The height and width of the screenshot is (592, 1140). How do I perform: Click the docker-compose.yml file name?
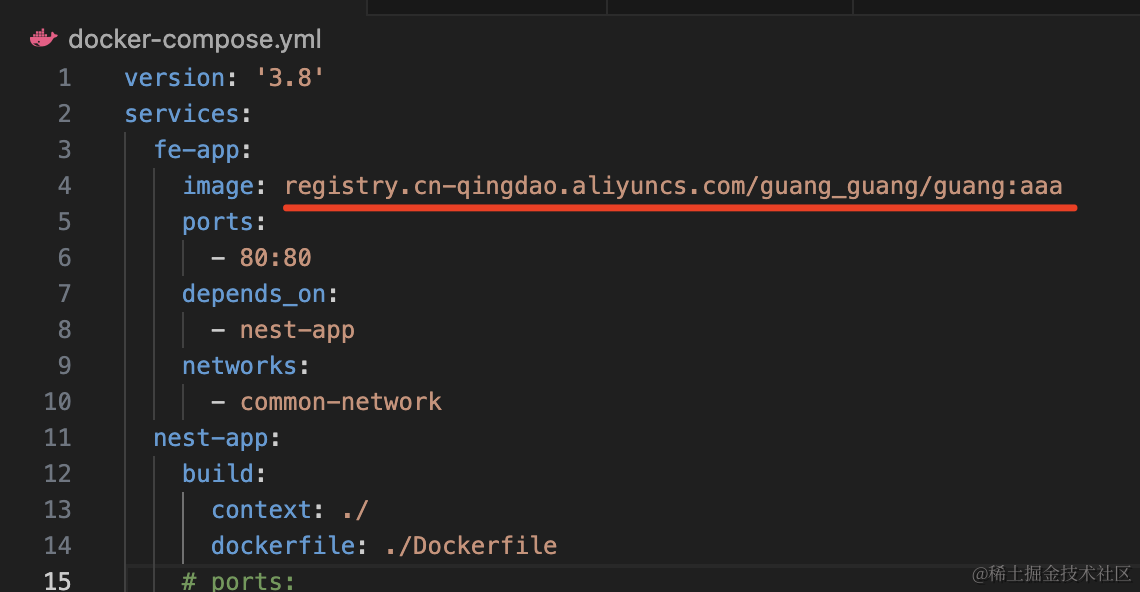point(195,39)
